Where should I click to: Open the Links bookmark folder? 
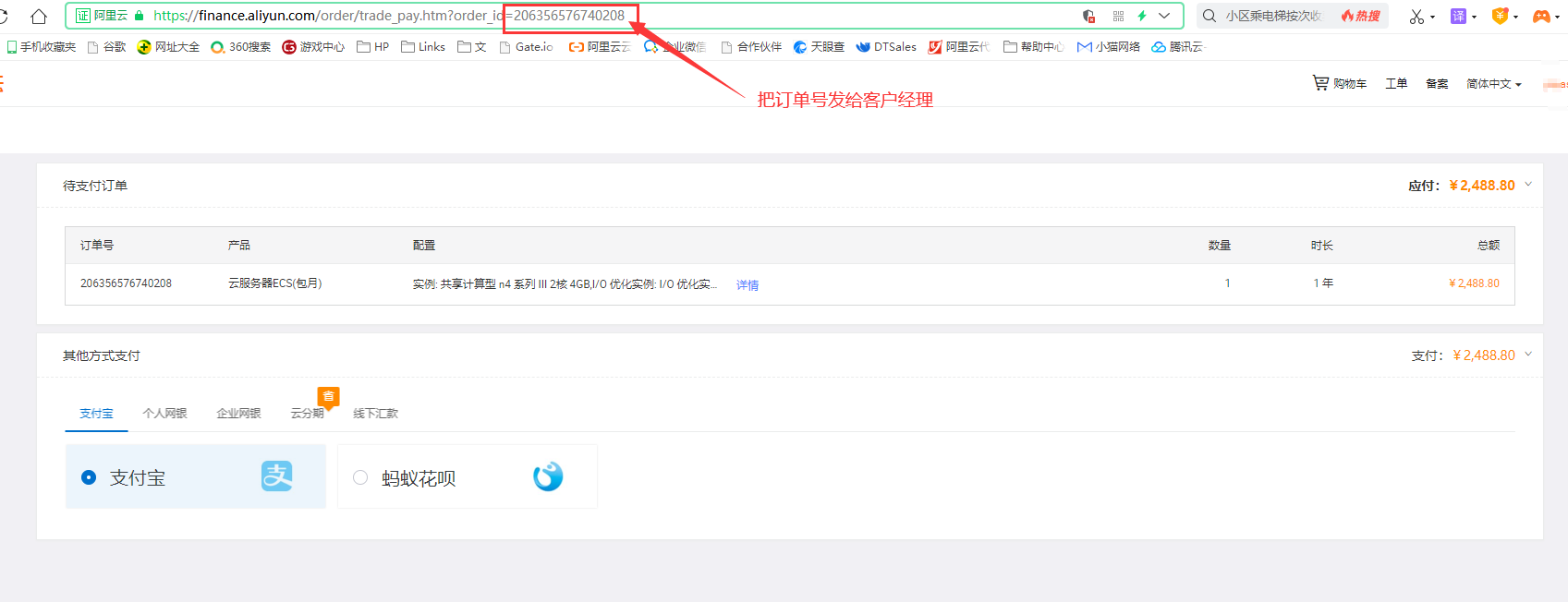pos(423,47)
